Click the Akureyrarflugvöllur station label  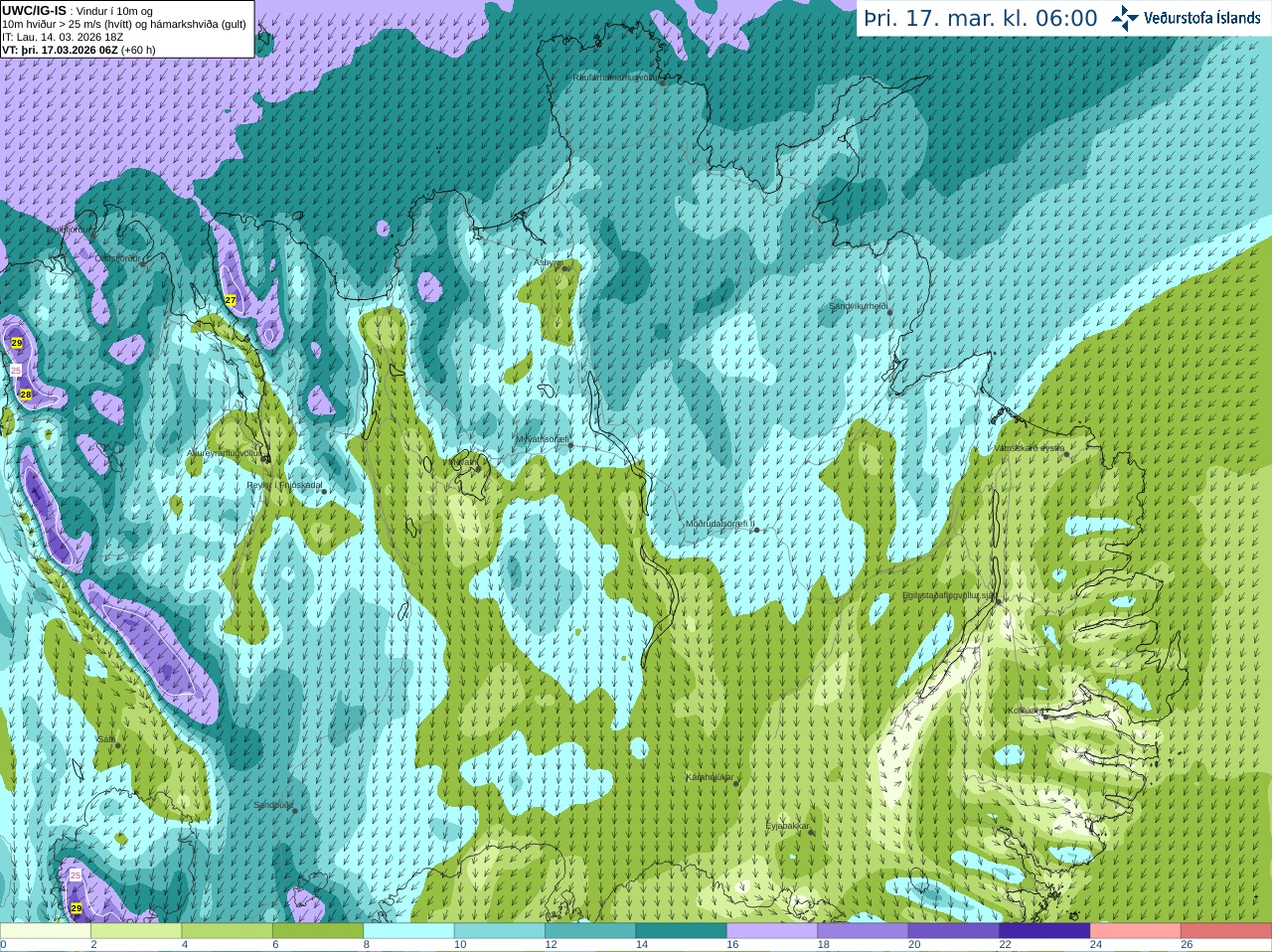coord(225,452)
